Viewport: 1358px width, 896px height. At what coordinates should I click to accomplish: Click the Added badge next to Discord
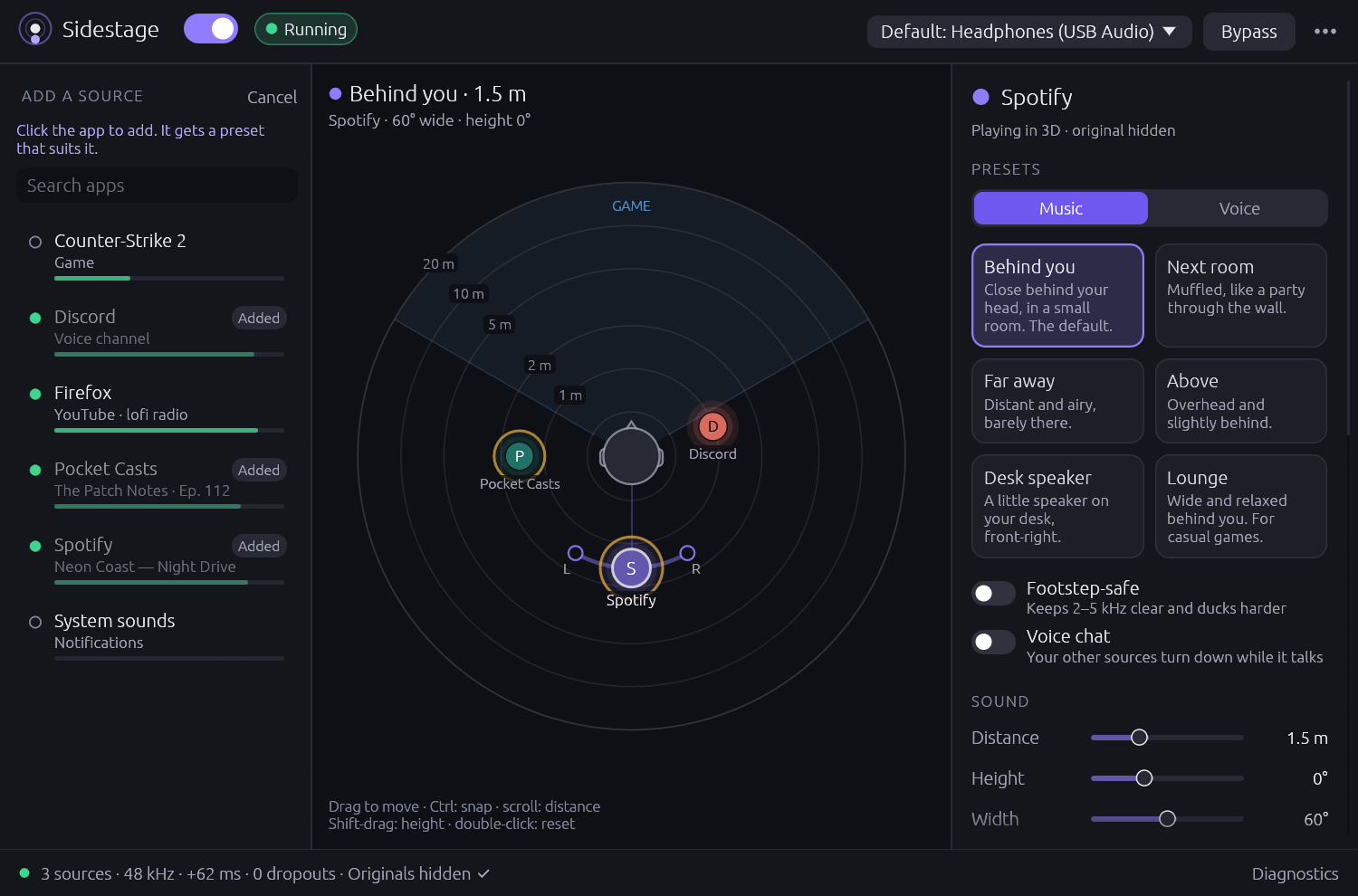[x=259, y=318]
